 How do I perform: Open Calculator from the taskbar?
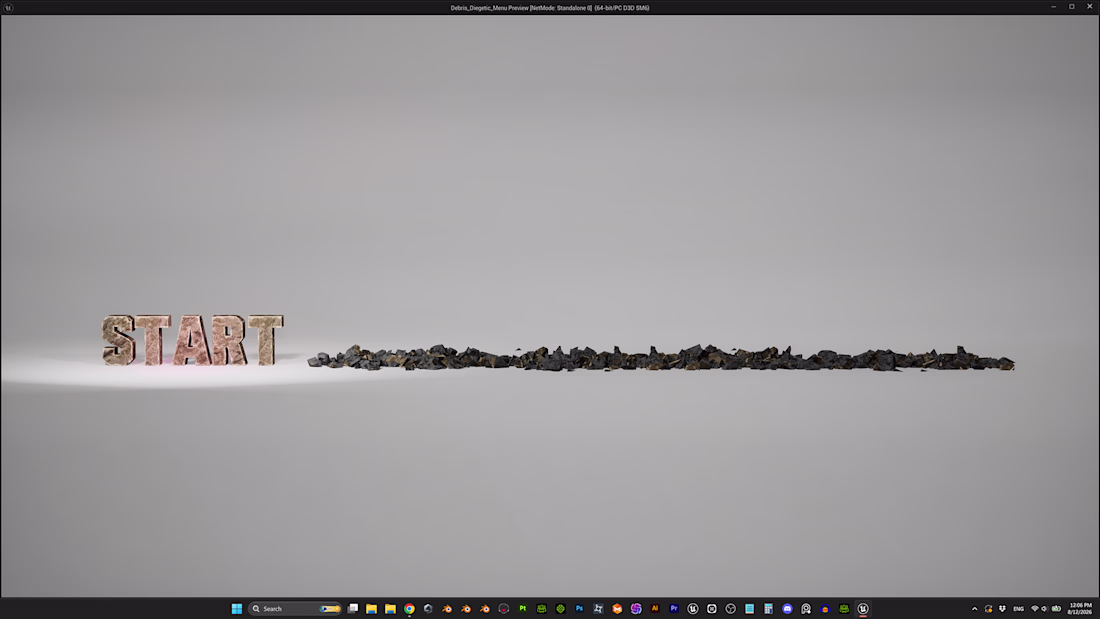768,608
